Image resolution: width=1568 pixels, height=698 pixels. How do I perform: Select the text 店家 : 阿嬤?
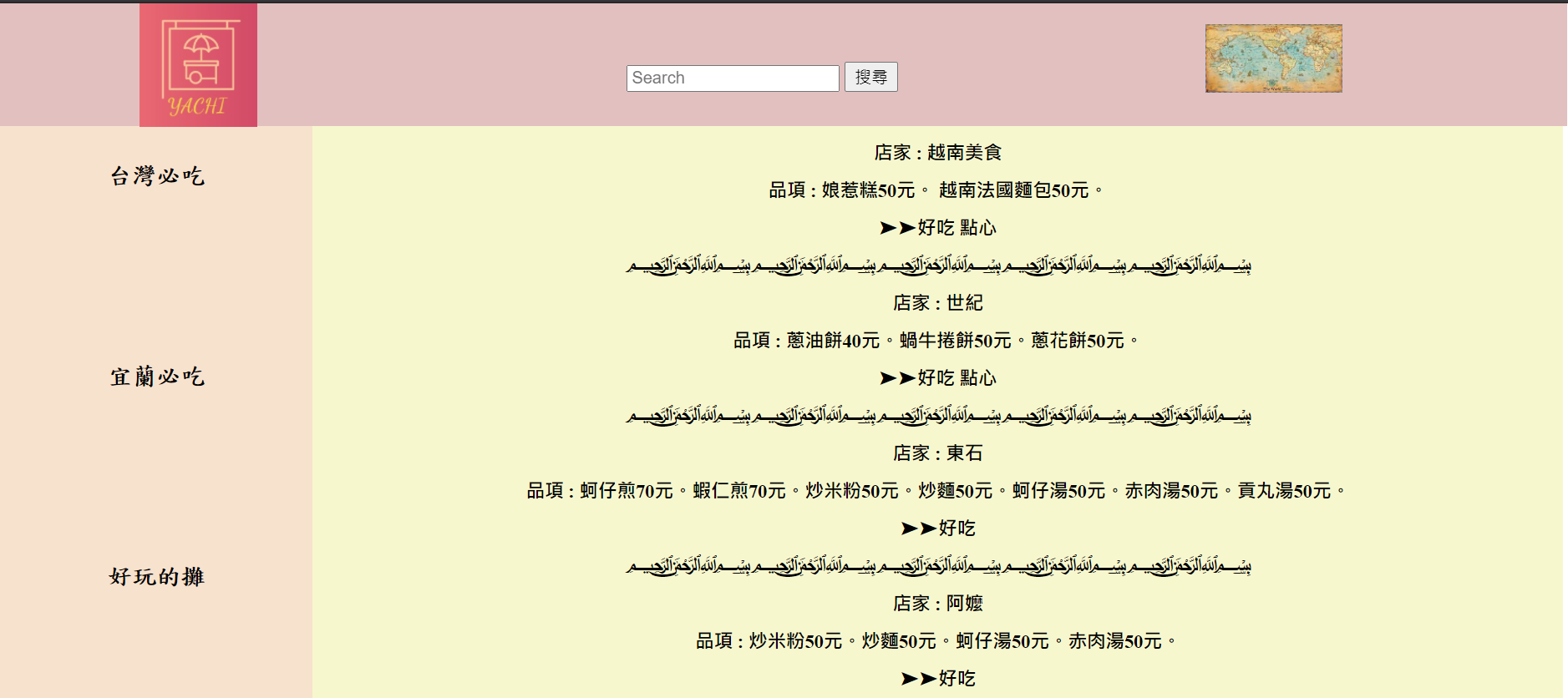[x=937, y=604]
